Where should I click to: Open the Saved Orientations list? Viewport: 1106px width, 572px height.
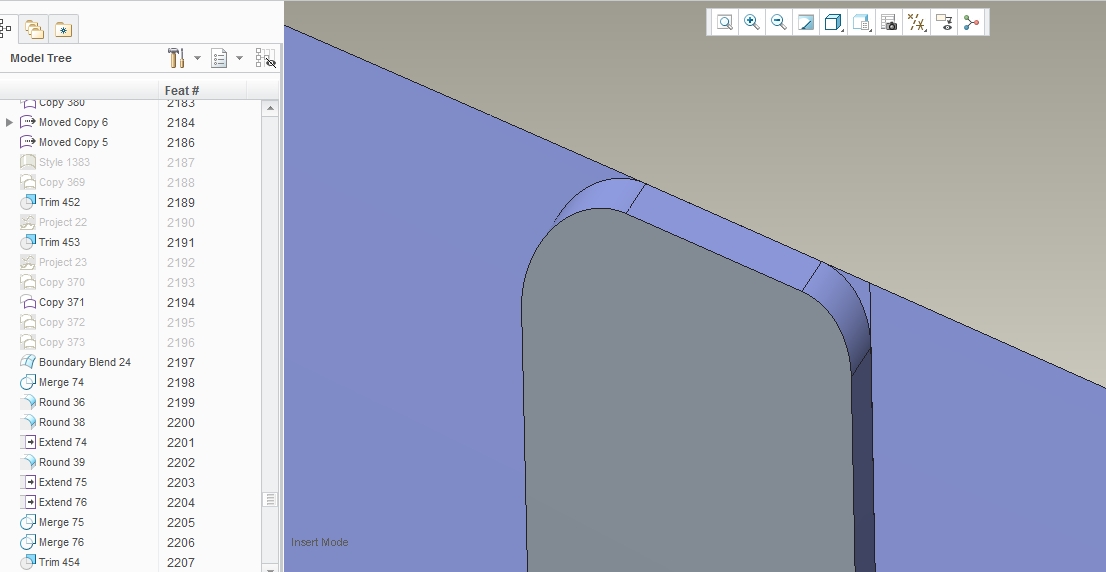861,22
